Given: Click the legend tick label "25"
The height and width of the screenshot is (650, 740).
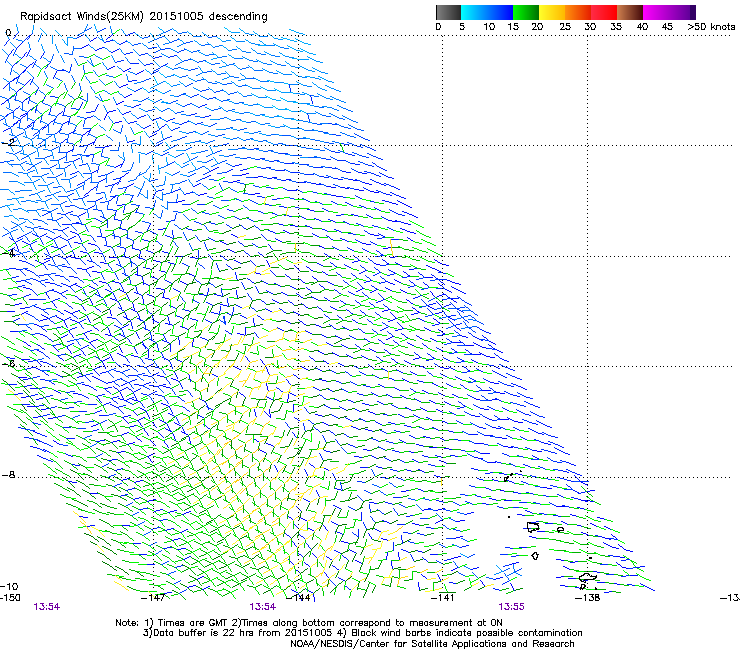Looking at the screenshot, I should pyautogui.click(x=565, y=27).
